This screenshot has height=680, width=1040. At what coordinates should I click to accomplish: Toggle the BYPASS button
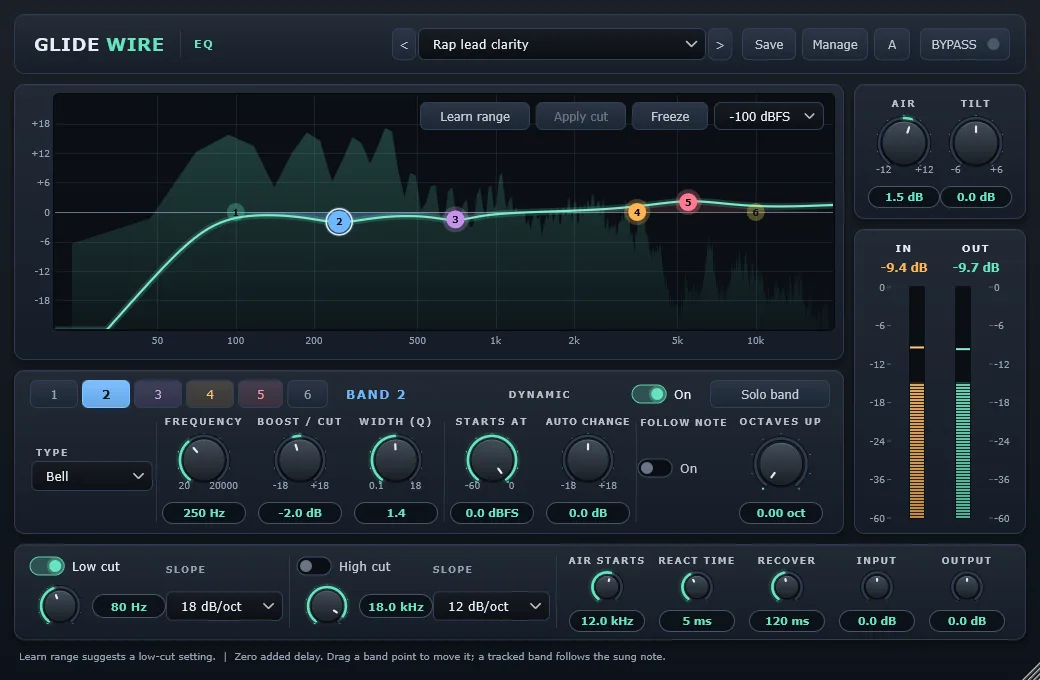(964, 44)
